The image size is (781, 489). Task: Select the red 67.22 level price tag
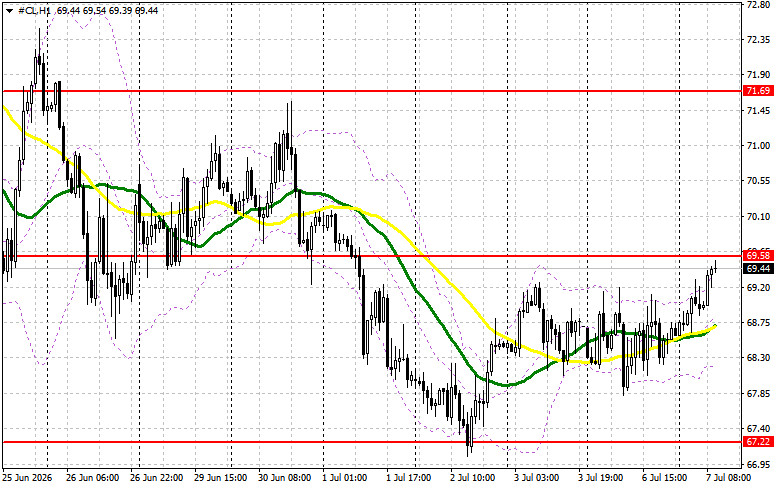click(759, 442)
